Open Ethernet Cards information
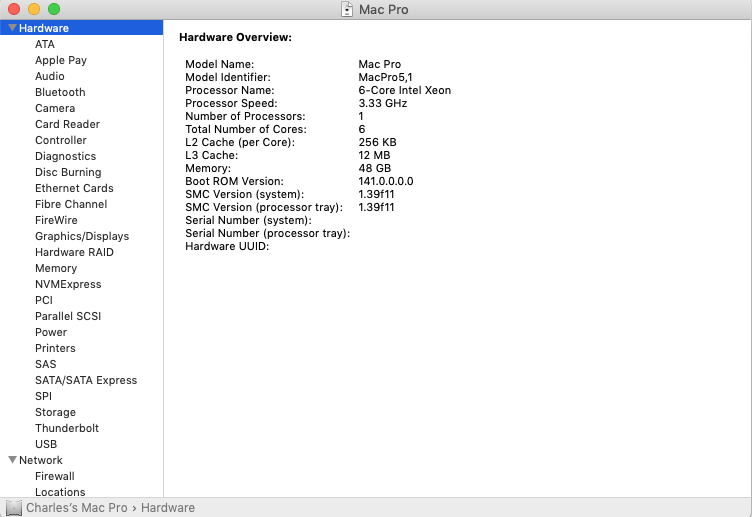 coord(74,188)
